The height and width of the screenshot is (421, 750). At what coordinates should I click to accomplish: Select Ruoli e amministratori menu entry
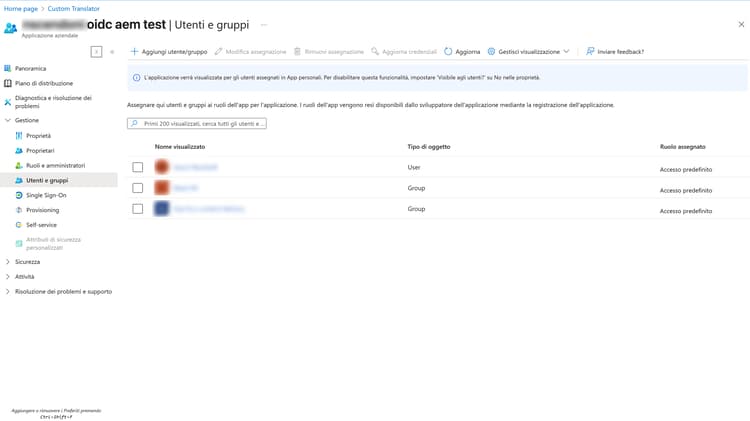point(55,166)
